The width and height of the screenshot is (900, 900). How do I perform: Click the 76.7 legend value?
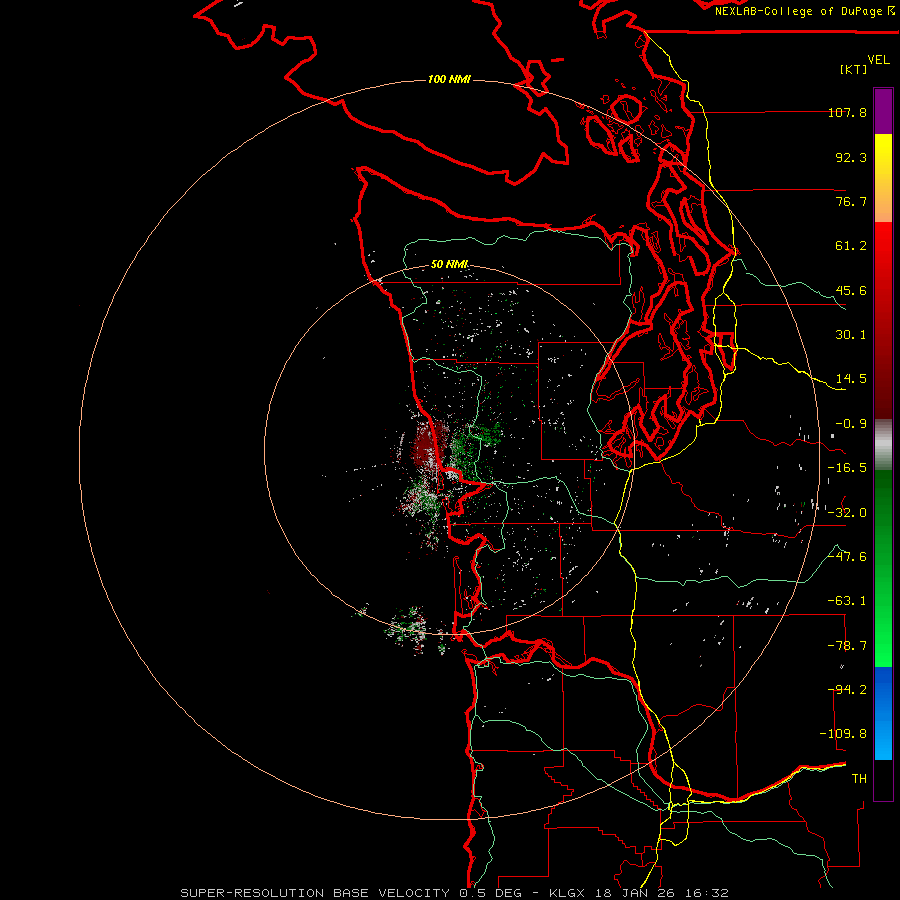[851, 201]
